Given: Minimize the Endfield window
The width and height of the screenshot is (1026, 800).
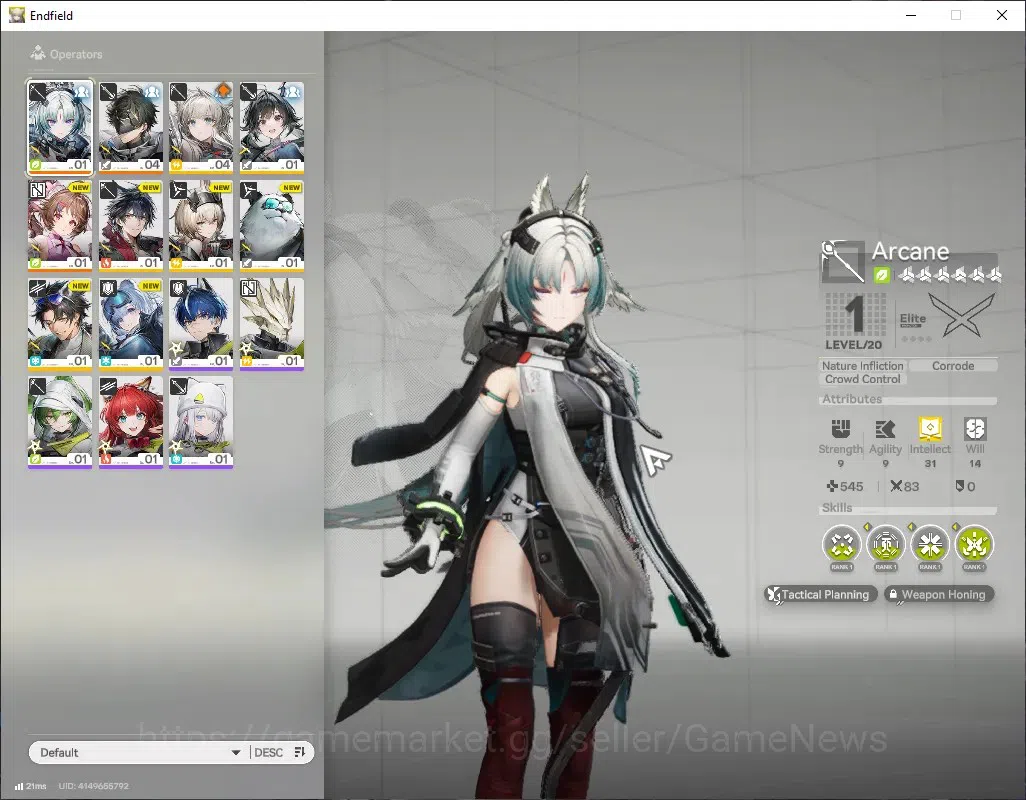Looking at the screenshot, I should click(x=911, y=15).
